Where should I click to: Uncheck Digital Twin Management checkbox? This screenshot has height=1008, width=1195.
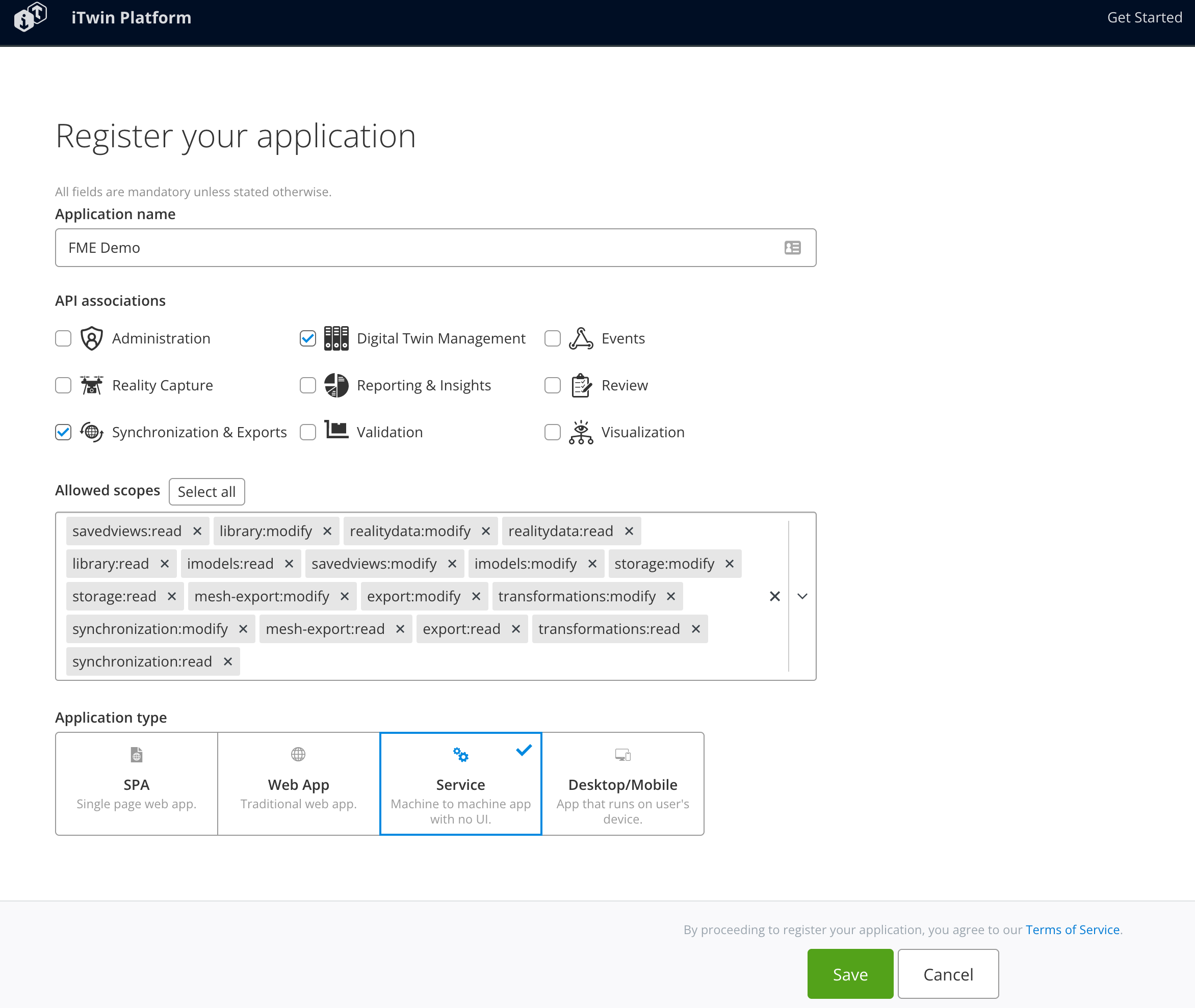(x=307, y=338)
